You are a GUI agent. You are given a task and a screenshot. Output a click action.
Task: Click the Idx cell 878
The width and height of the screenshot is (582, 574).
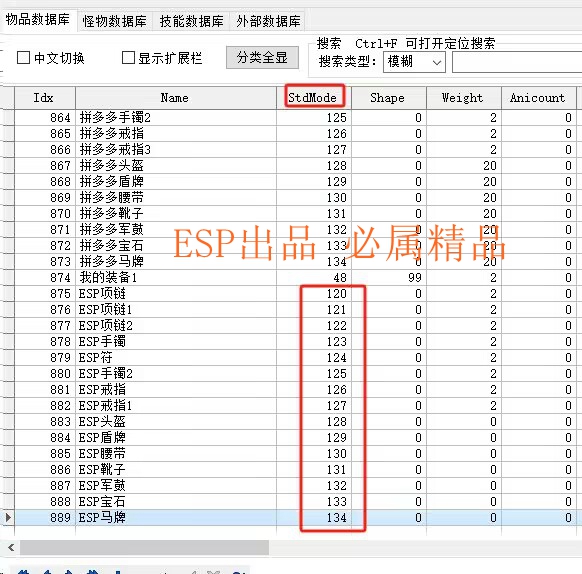pyautogui.click(x=45, y=342)
